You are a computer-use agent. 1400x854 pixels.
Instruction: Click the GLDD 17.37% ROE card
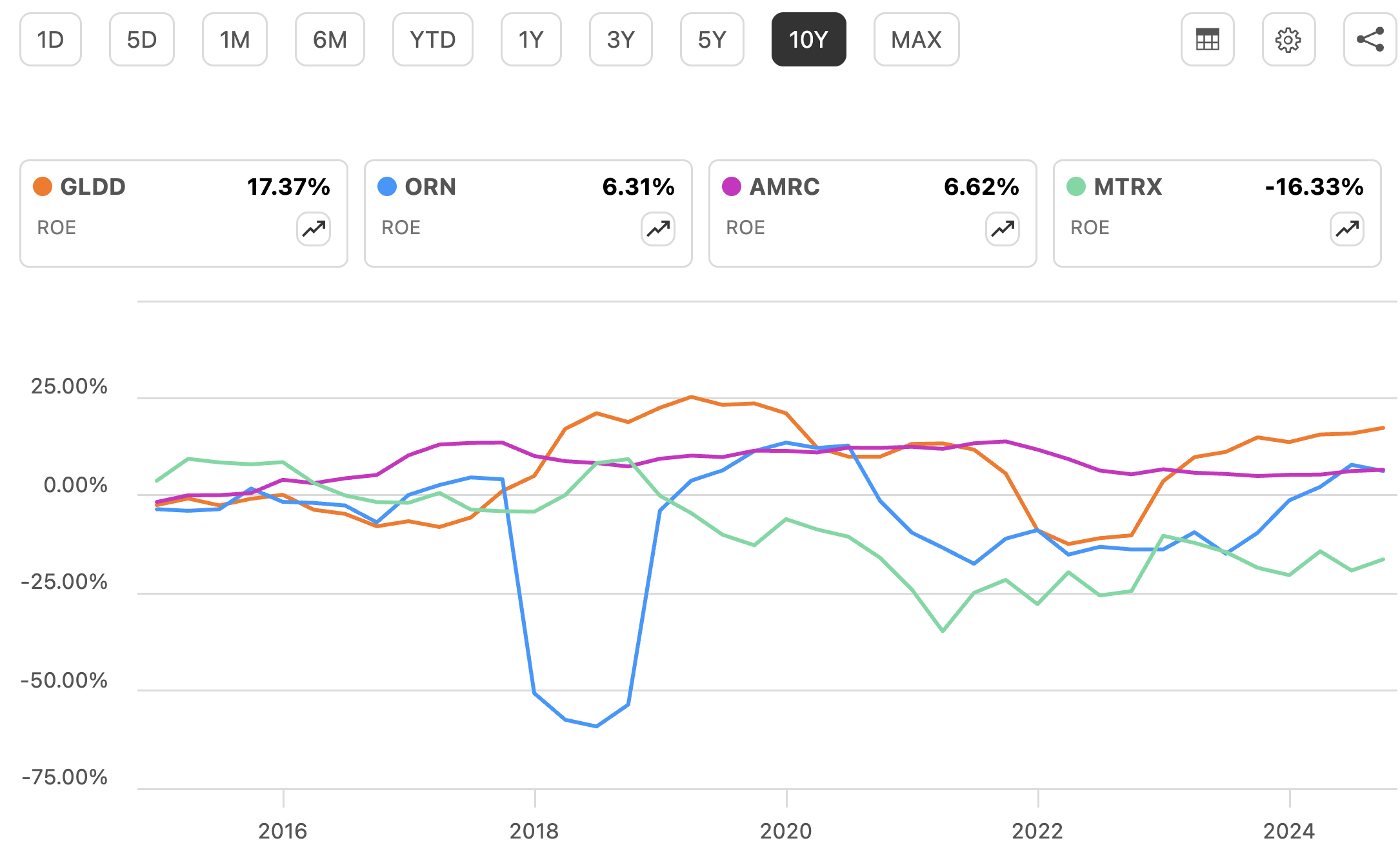[184, 213]
